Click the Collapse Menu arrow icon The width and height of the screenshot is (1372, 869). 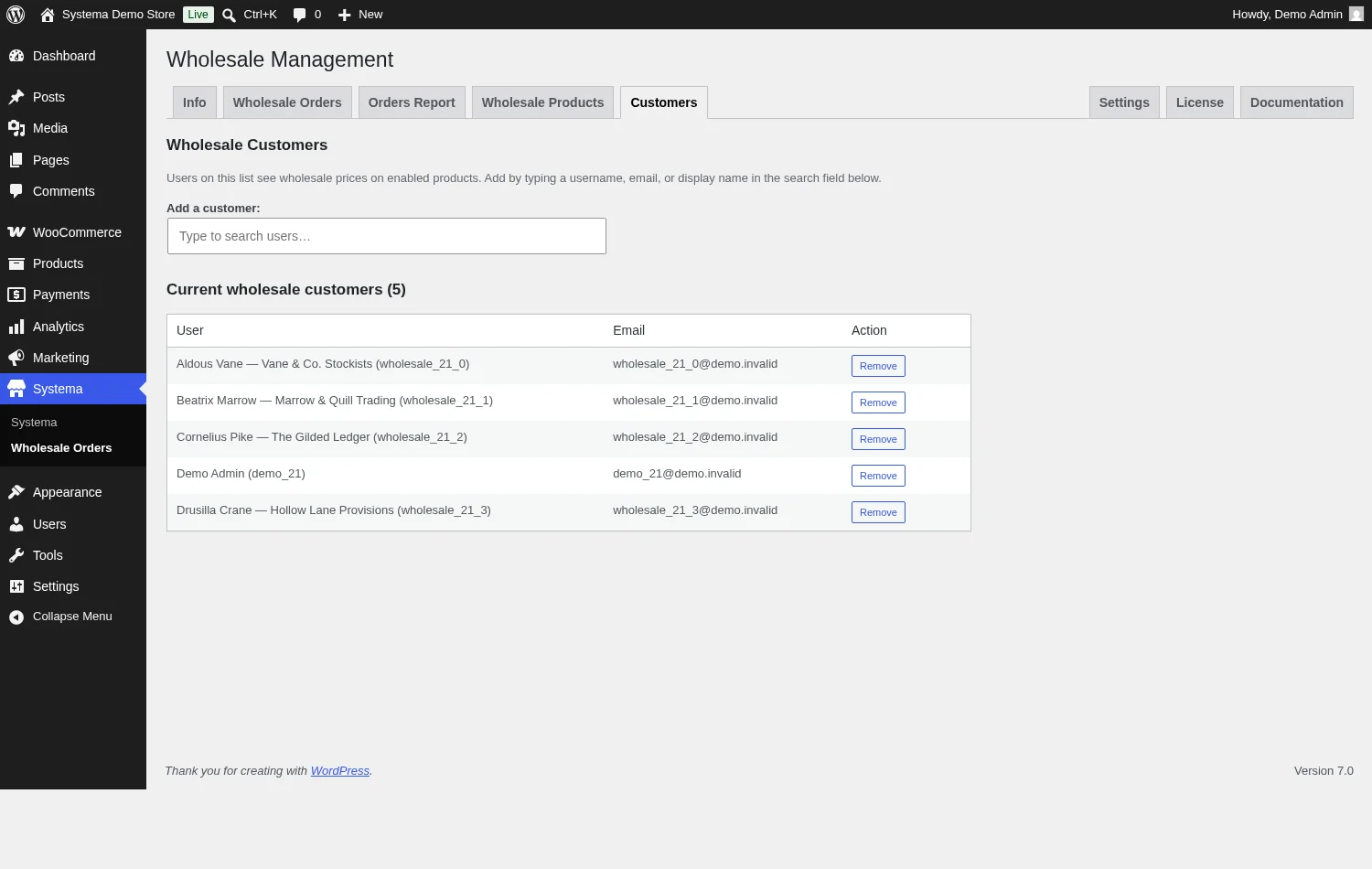pos(16,617)
